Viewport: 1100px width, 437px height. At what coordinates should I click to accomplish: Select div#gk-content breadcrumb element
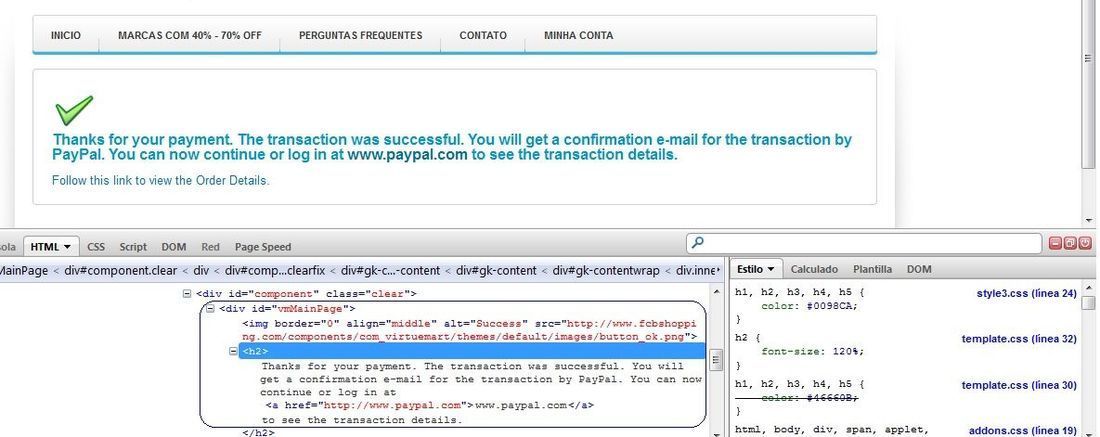coord(496,270)
